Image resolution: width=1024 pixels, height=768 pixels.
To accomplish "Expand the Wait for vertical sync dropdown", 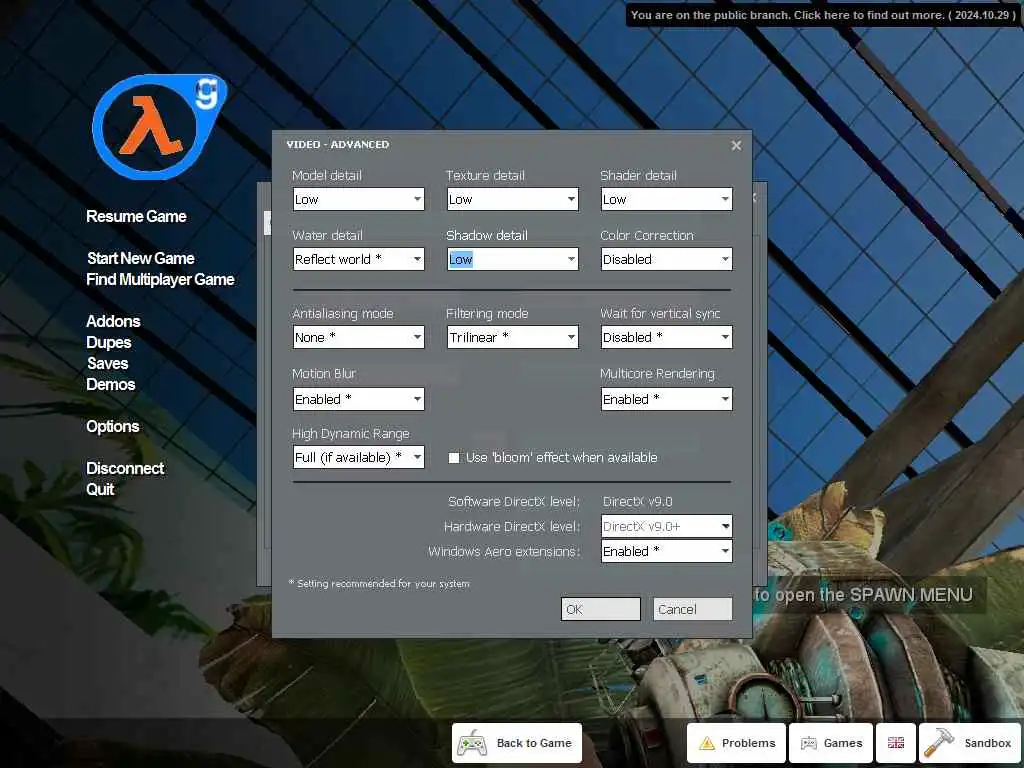I will coord(667,337).
